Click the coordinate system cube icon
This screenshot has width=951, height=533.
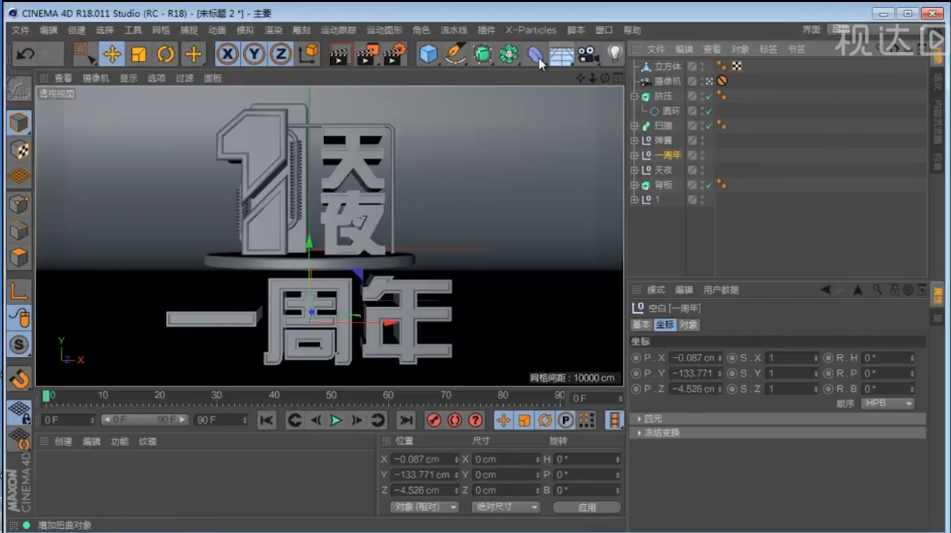309,54
